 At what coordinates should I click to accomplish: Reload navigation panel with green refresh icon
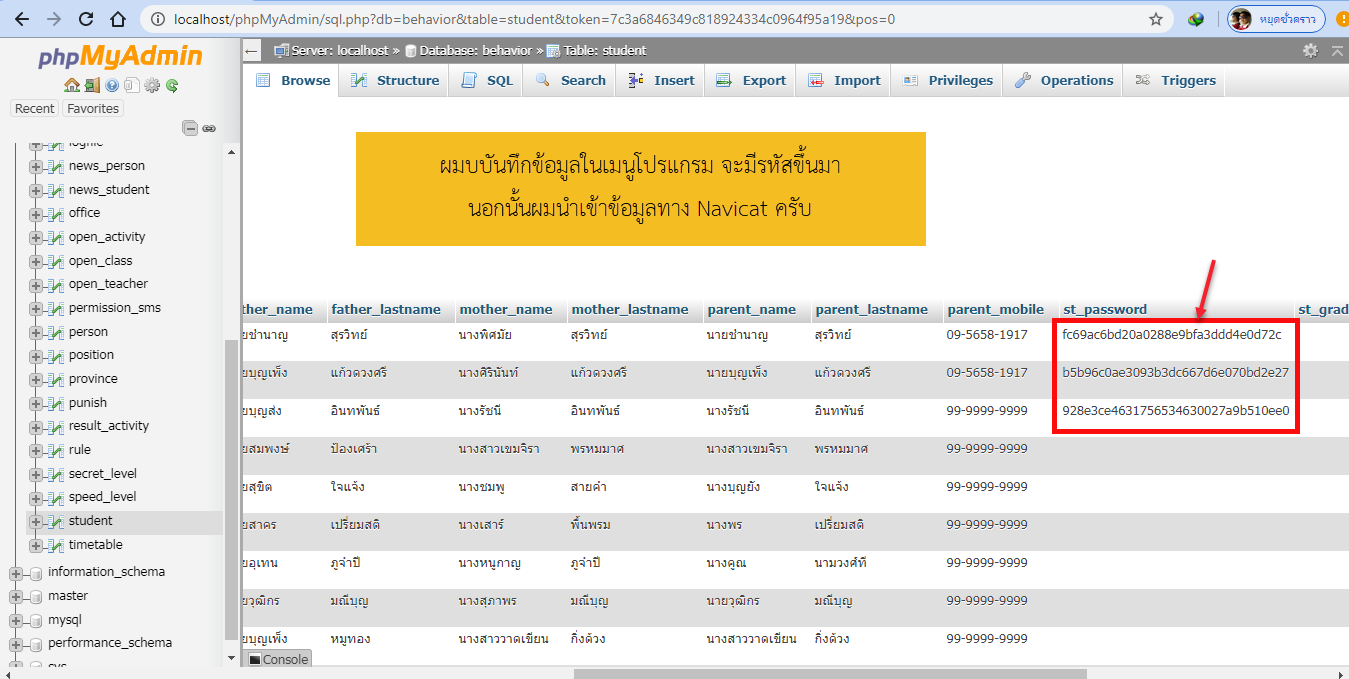click(172, 86)
